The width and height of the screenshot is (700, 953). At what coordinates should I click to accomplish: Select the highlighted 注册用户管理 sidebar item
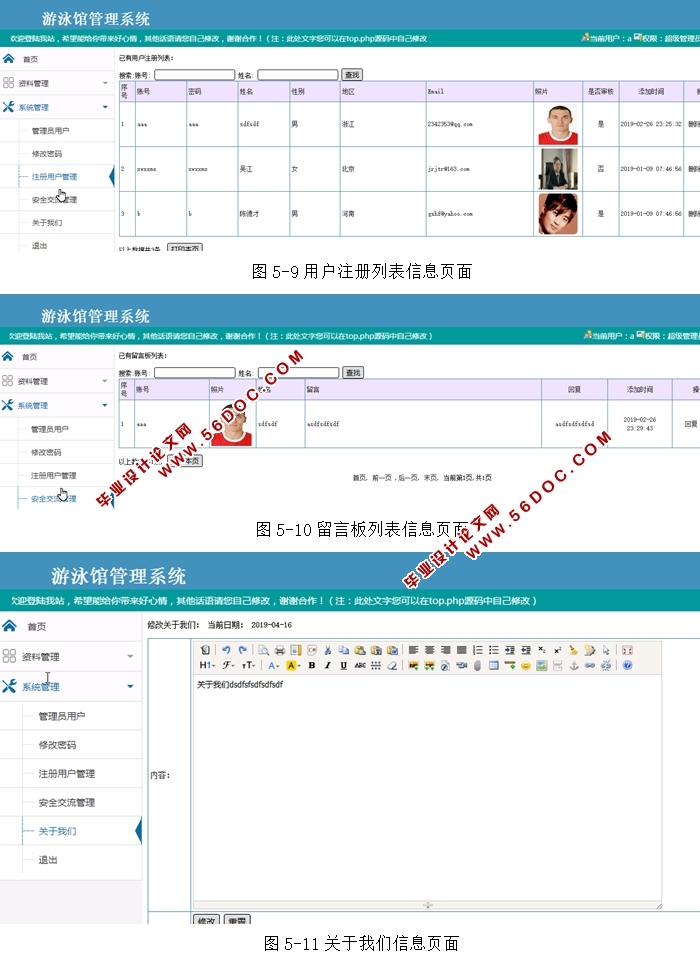tap(53, 177)
